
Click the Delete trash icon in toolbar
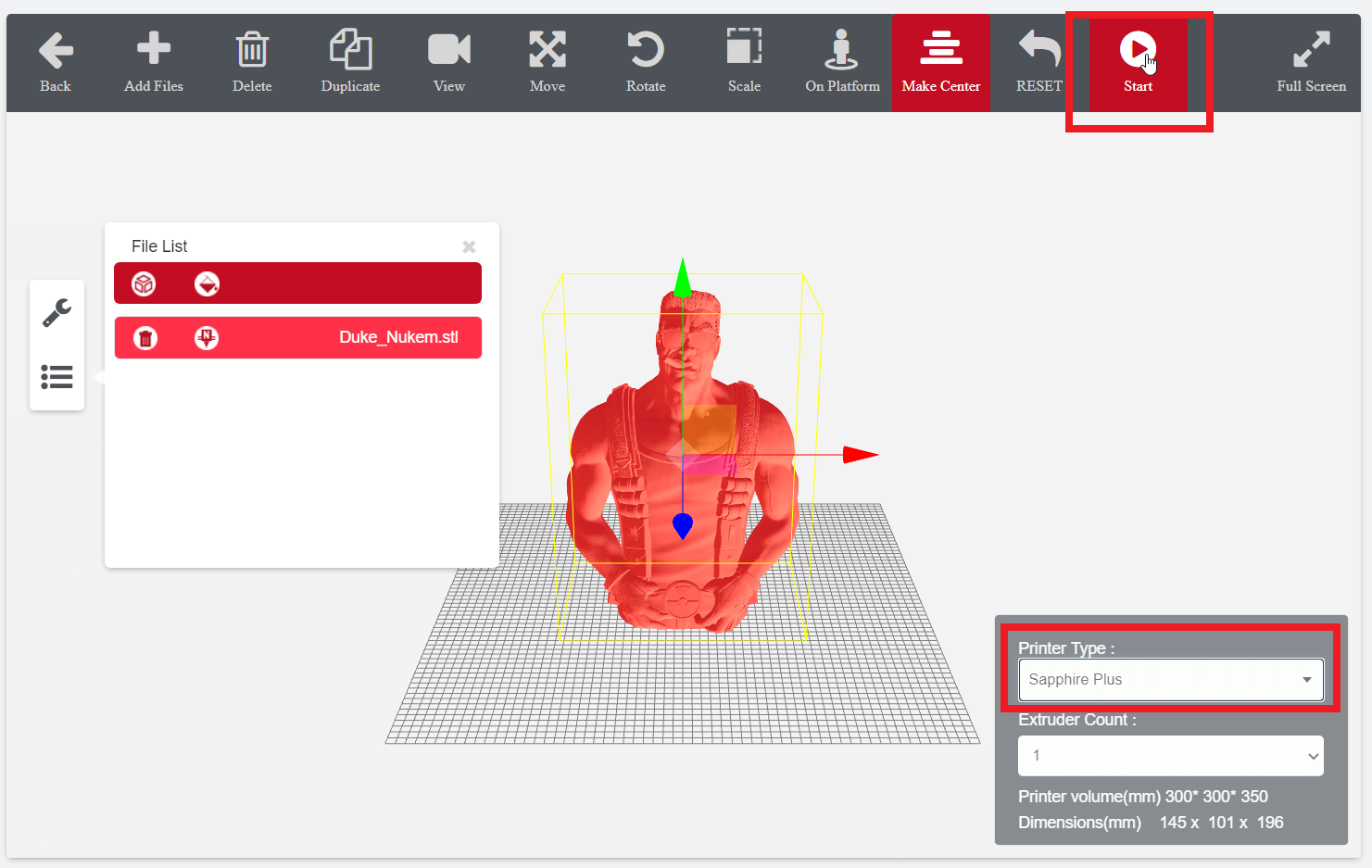point(252,49)
